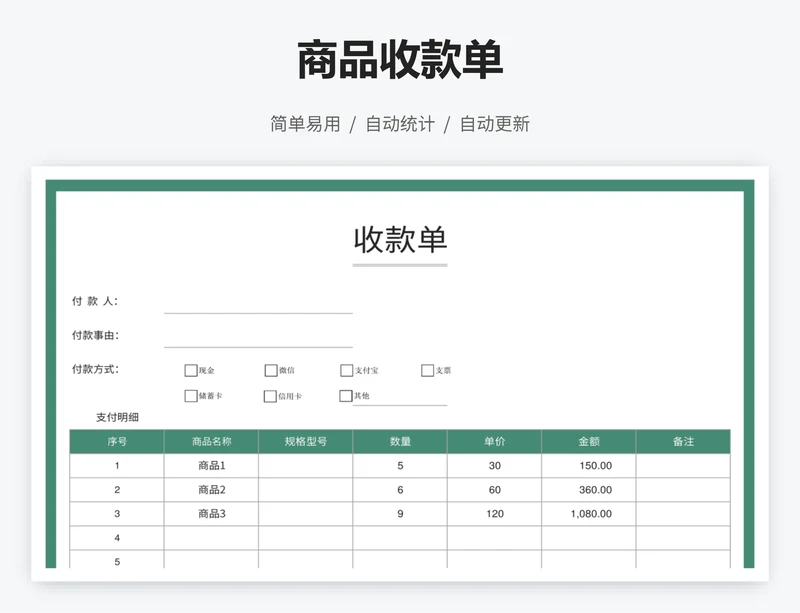The width and height of the screenshot is (800, 613).
Task: Check the 微信 payment checkbox
Action: pyautogui.click(x=271, y=371)
